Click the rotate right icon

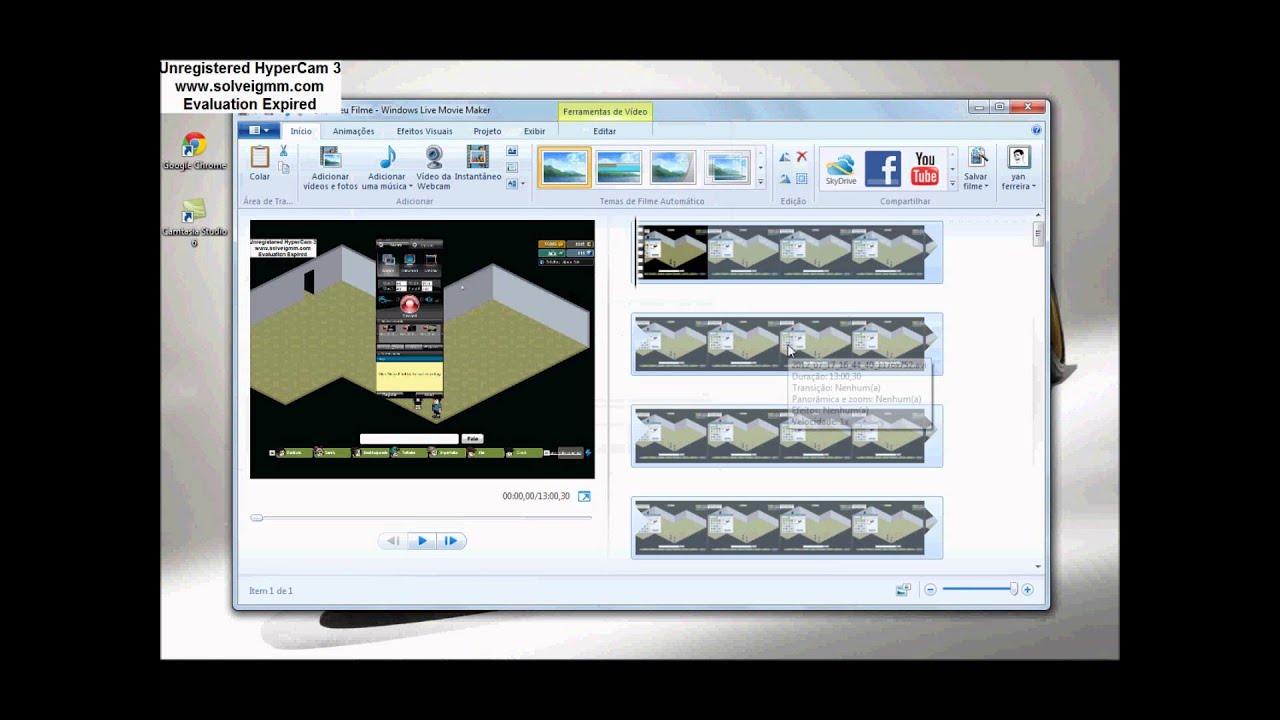pos(784,179)
